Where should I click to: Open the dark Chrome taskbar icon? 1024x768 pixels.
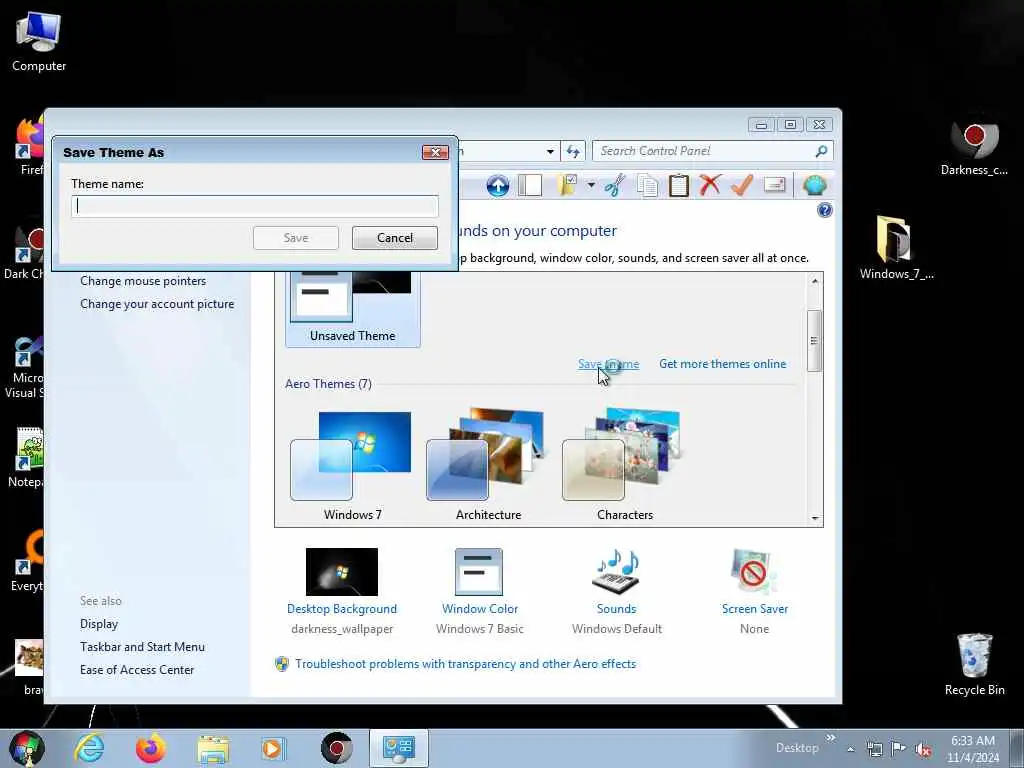[337, 748]
